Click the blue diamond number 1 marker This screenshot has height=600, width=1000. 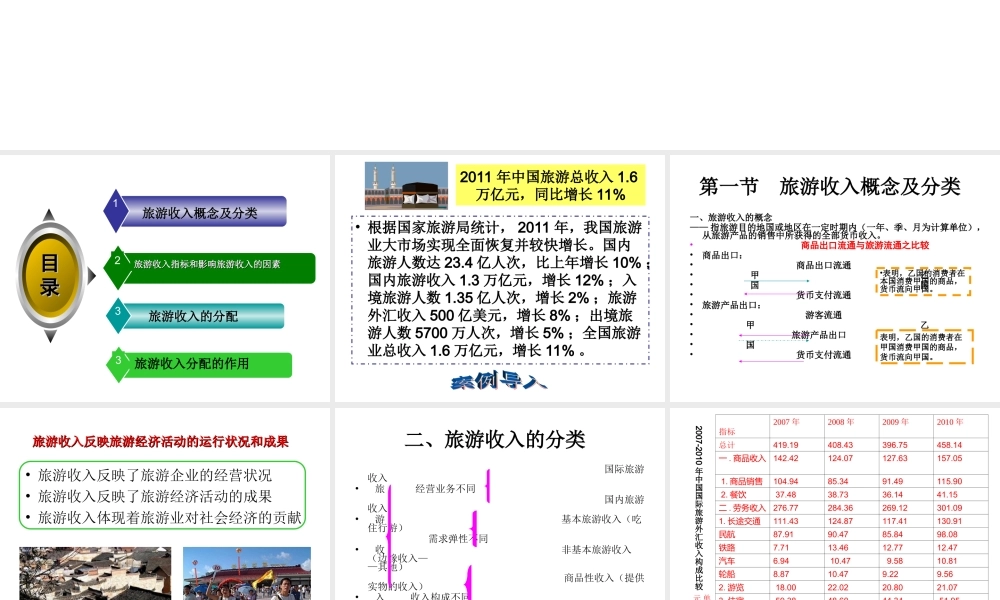coord(119,211)
